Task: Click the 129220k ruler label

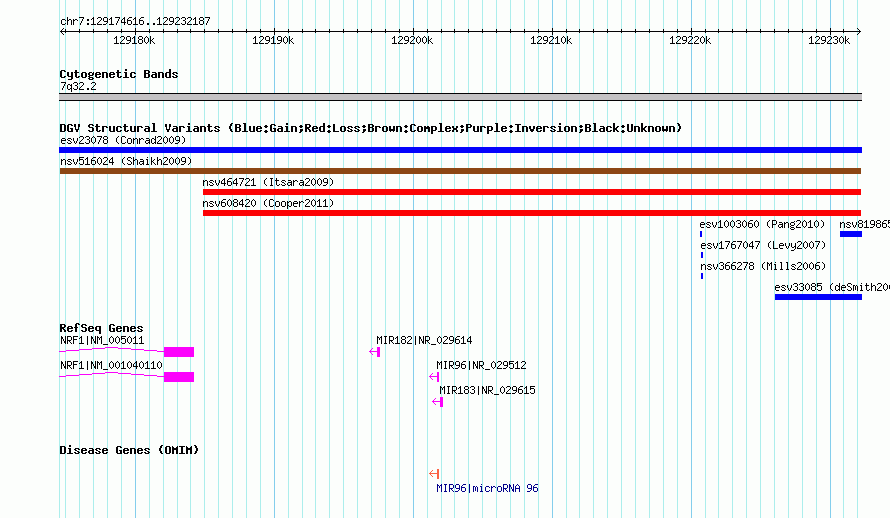Action: 690,40
